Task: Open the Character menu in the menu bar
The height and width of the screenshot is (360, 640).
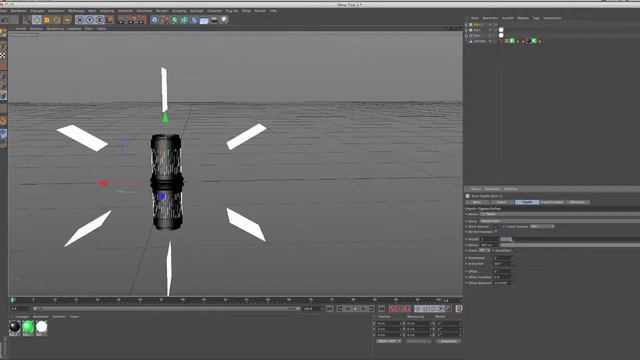Action: coord(215,11)
